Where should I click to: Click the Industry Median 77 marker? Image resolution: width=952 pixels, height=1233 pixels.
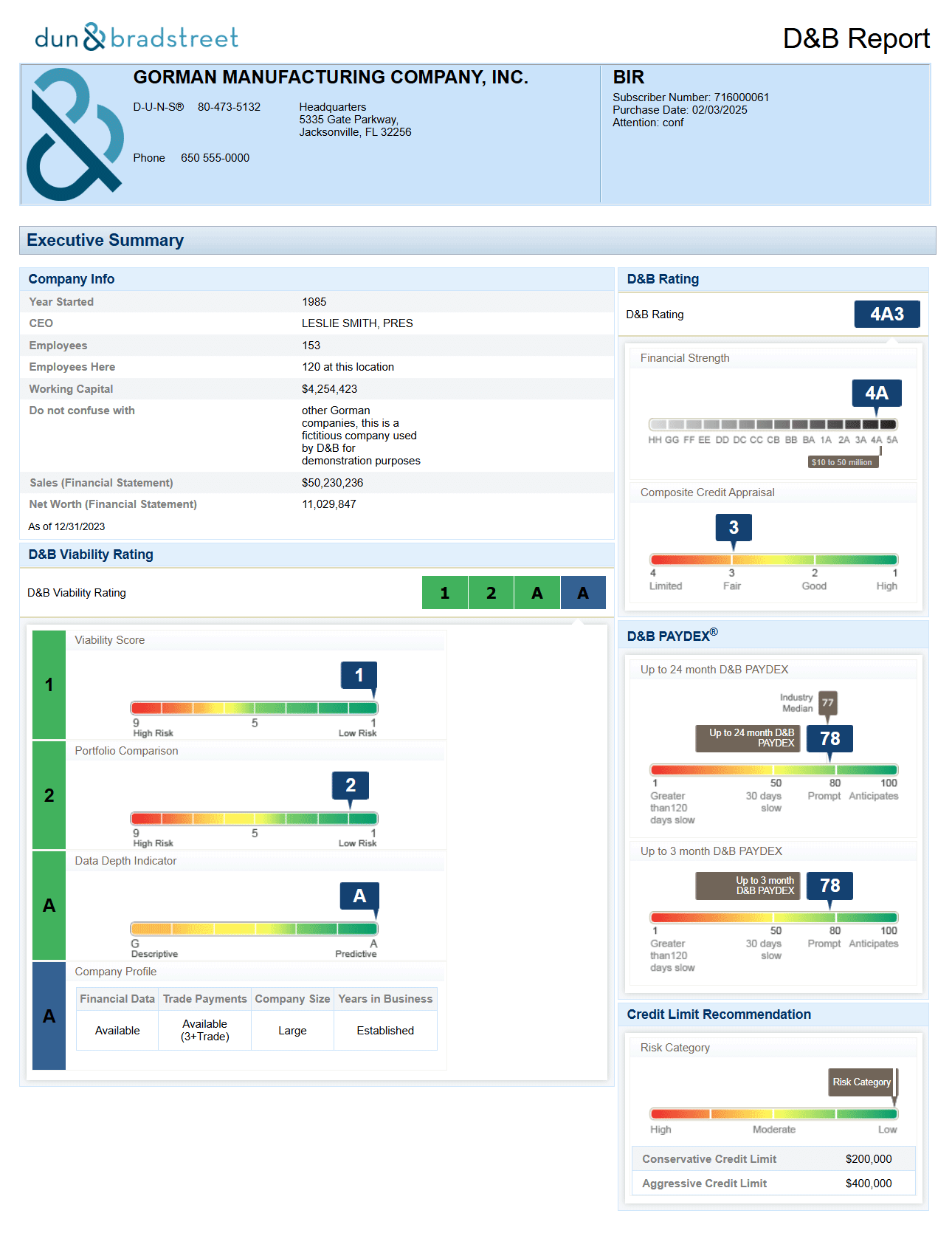click(x=828, y=703)
